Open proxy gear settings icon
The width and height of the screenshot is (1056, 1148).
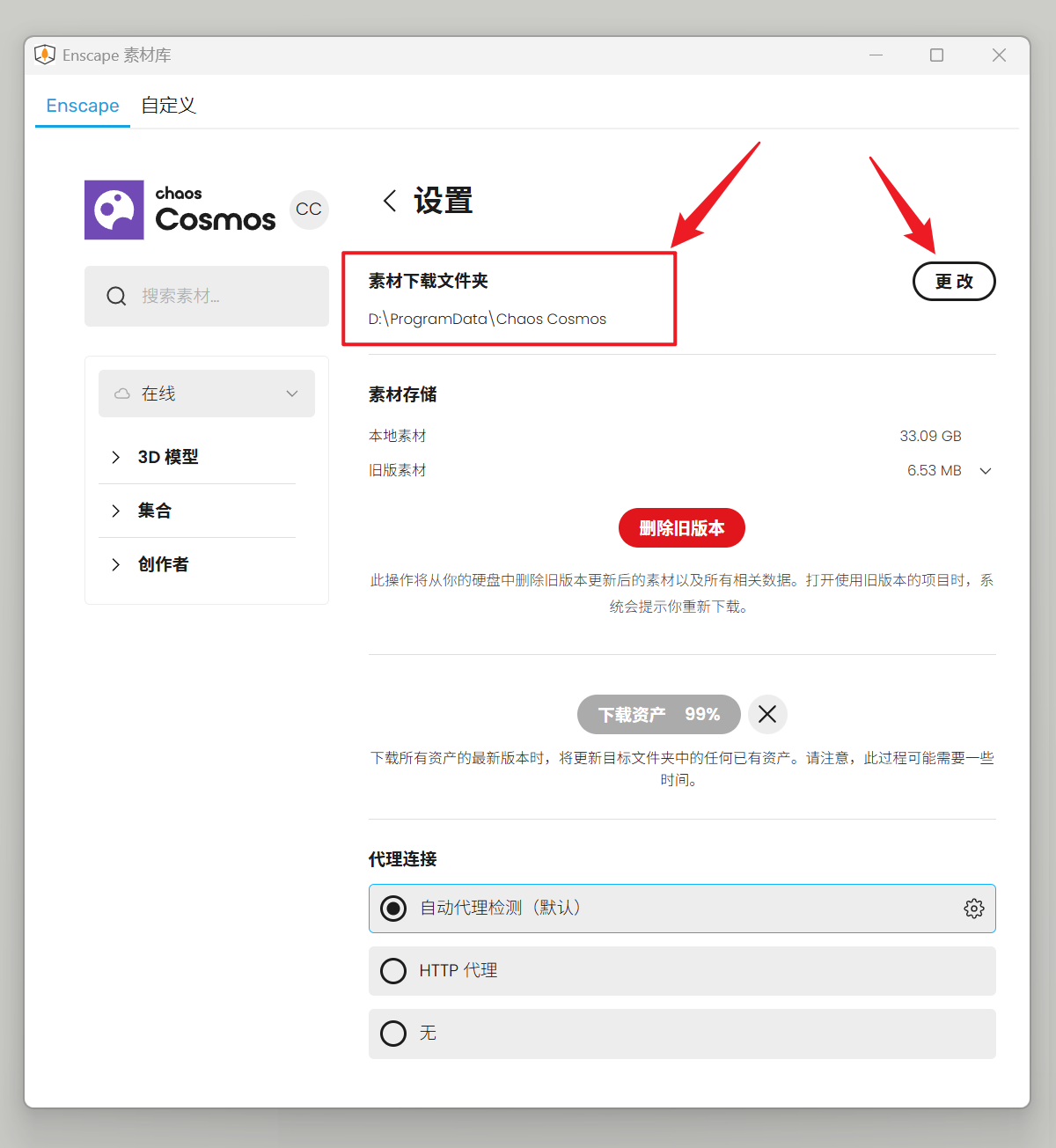973,909
